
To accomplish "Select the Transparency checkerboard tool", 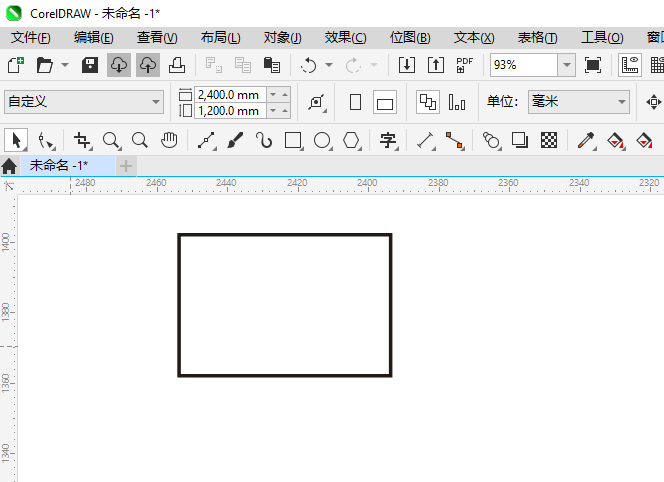I will point(549,140).
